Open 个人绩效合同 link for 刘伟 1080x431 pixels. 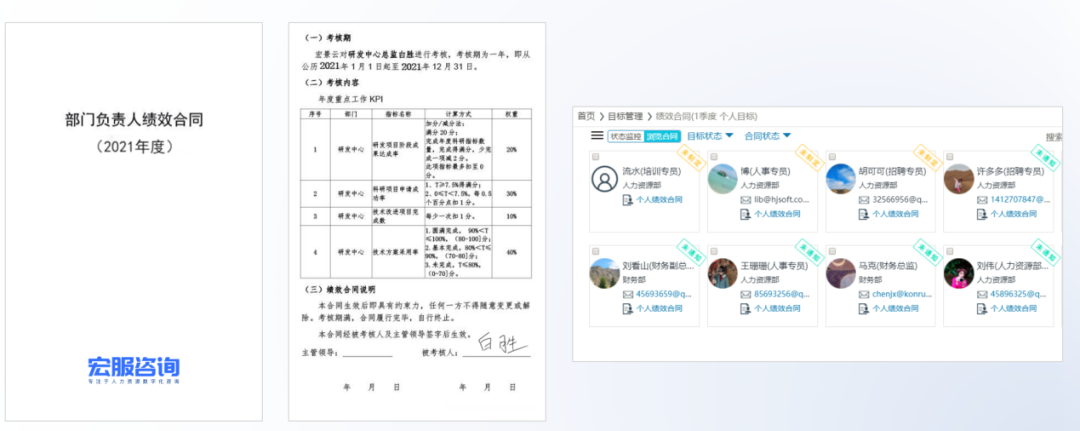coord(1014,308)
